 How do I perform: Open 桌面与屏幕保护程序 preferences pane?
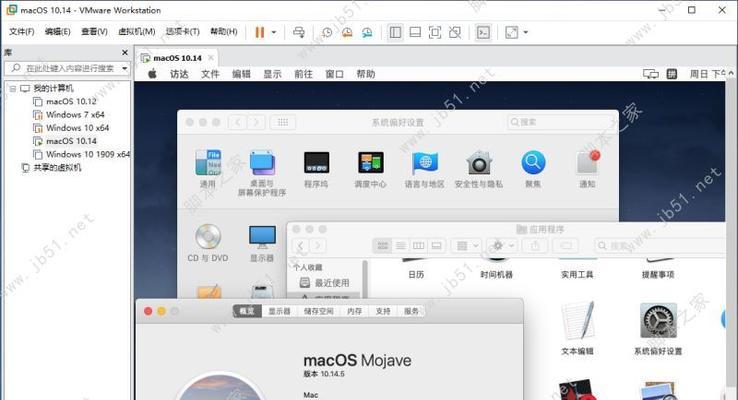pos(262,173)
